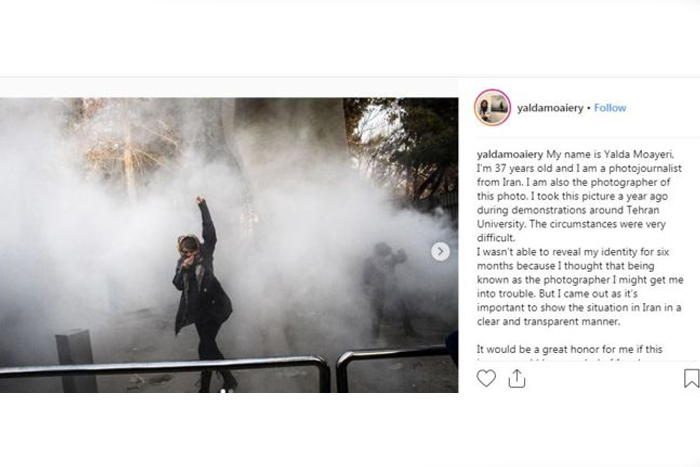Save the post with the bookmark icon
The image size is (700, 467).
tap(692, 378)
